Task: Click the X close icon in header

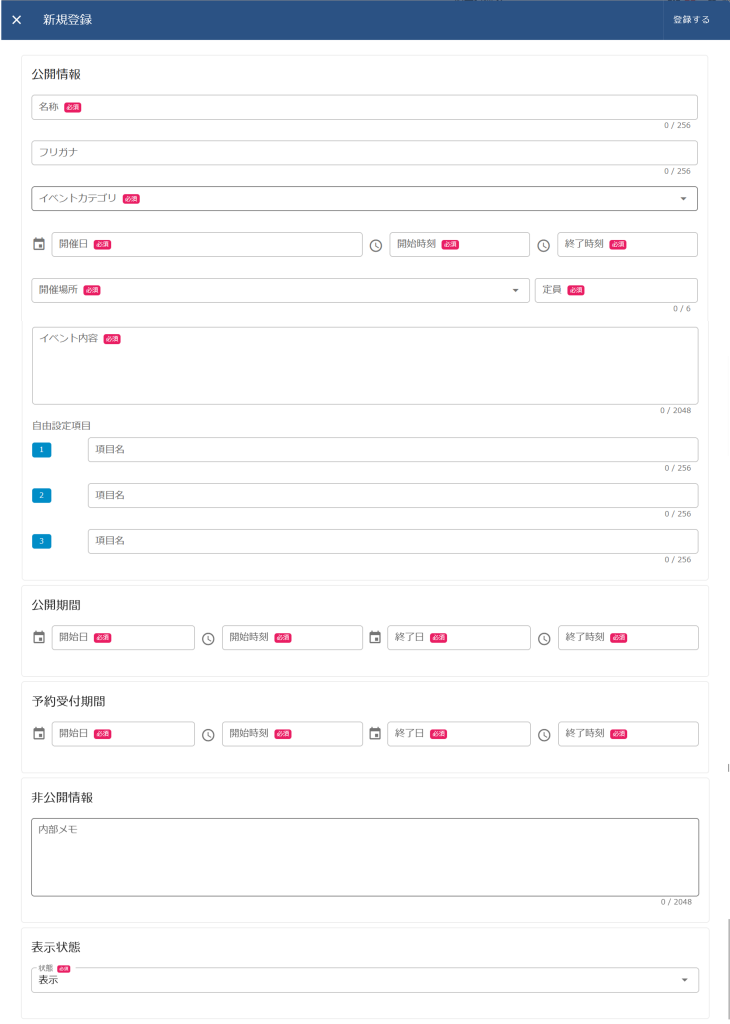Action: click(x=16, y=20)
